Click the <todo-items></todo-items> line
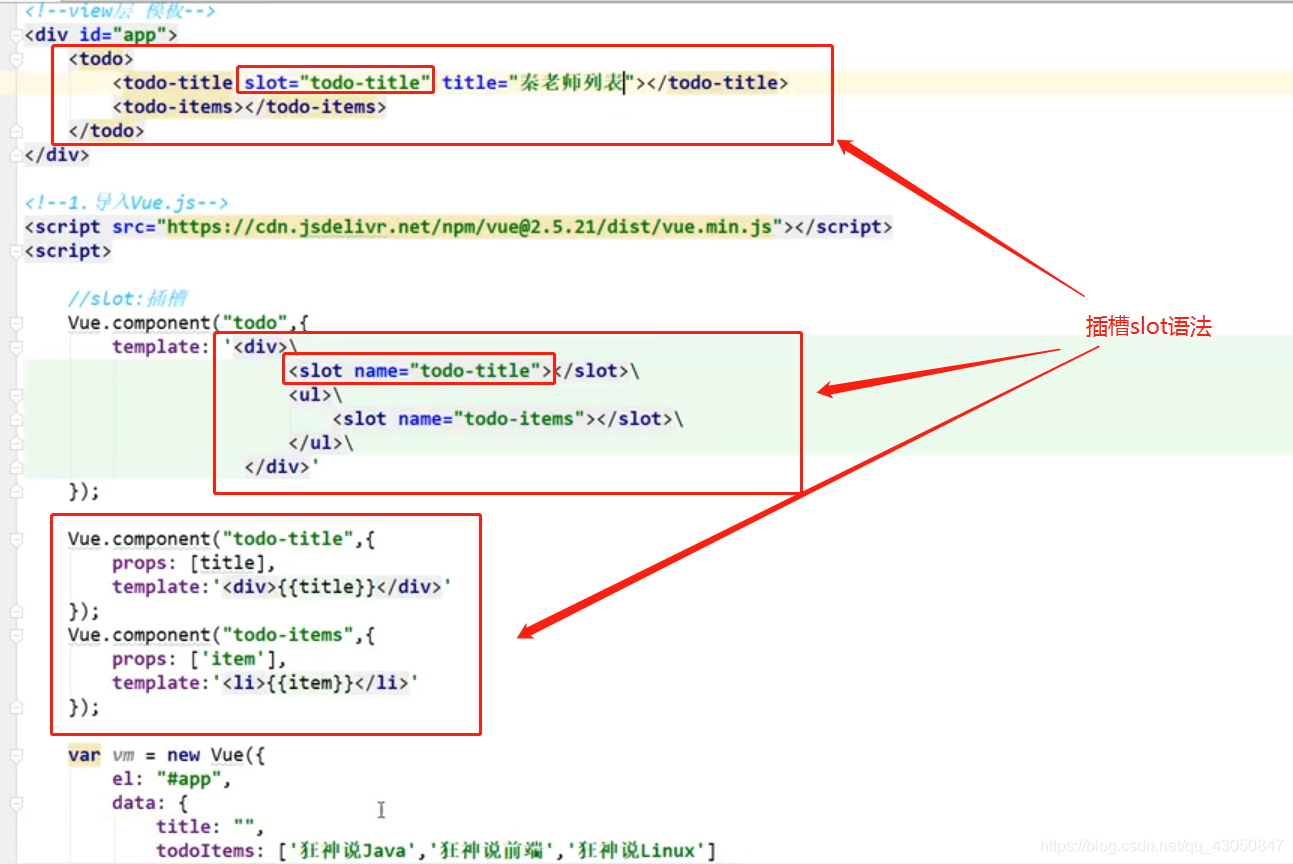1293x864 pixels. (x=249, y=107)
